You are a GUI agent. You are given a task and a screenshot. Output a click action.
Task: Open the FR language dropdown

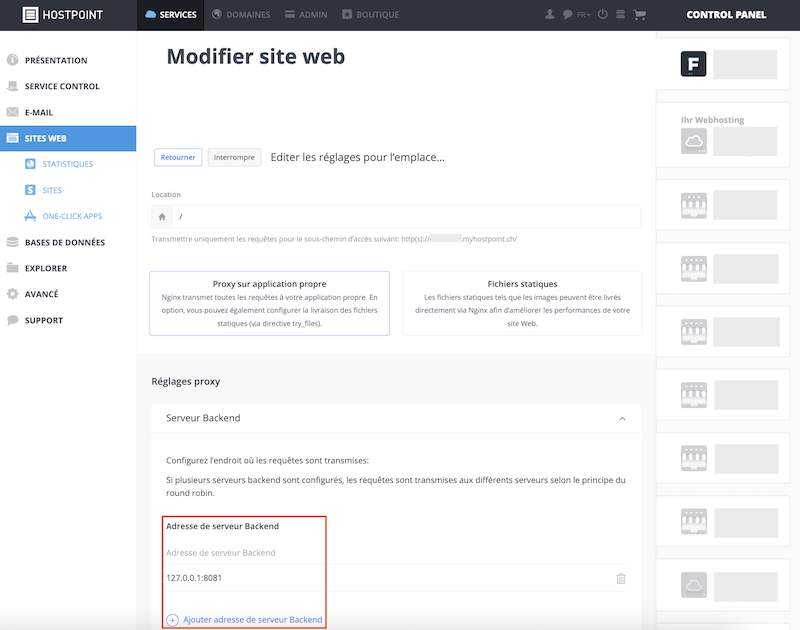(x=584, y=15)
